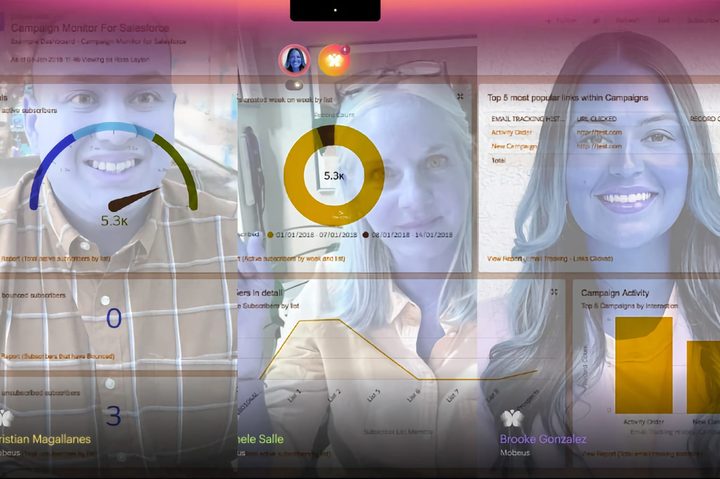Open report Active subscribers by week and list
Viewport: 720px width, 479px height.
[292, 259]
